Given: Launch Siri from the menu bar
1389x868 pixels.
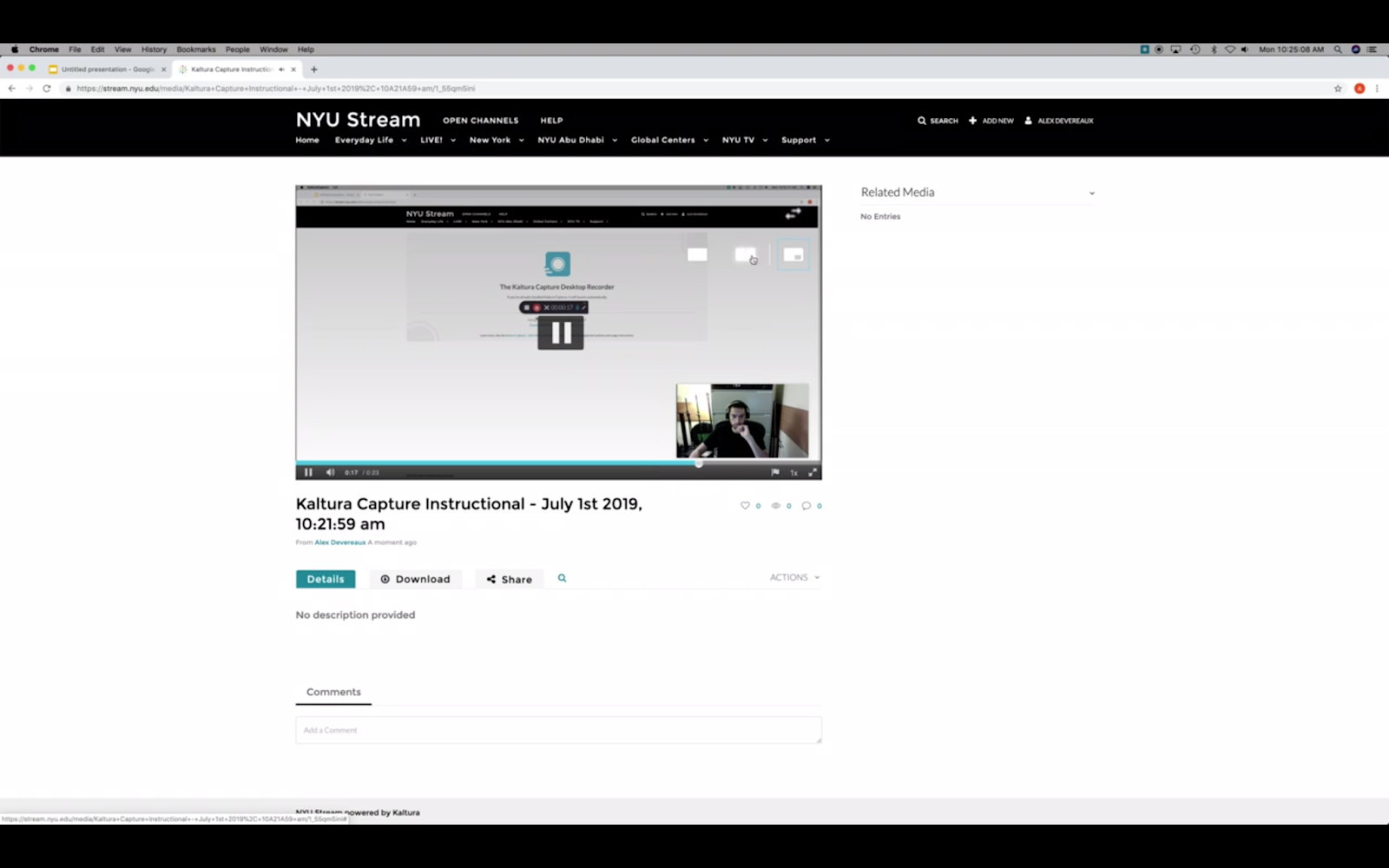Looking at the screenshot, I should click(x=1355, y=49).
